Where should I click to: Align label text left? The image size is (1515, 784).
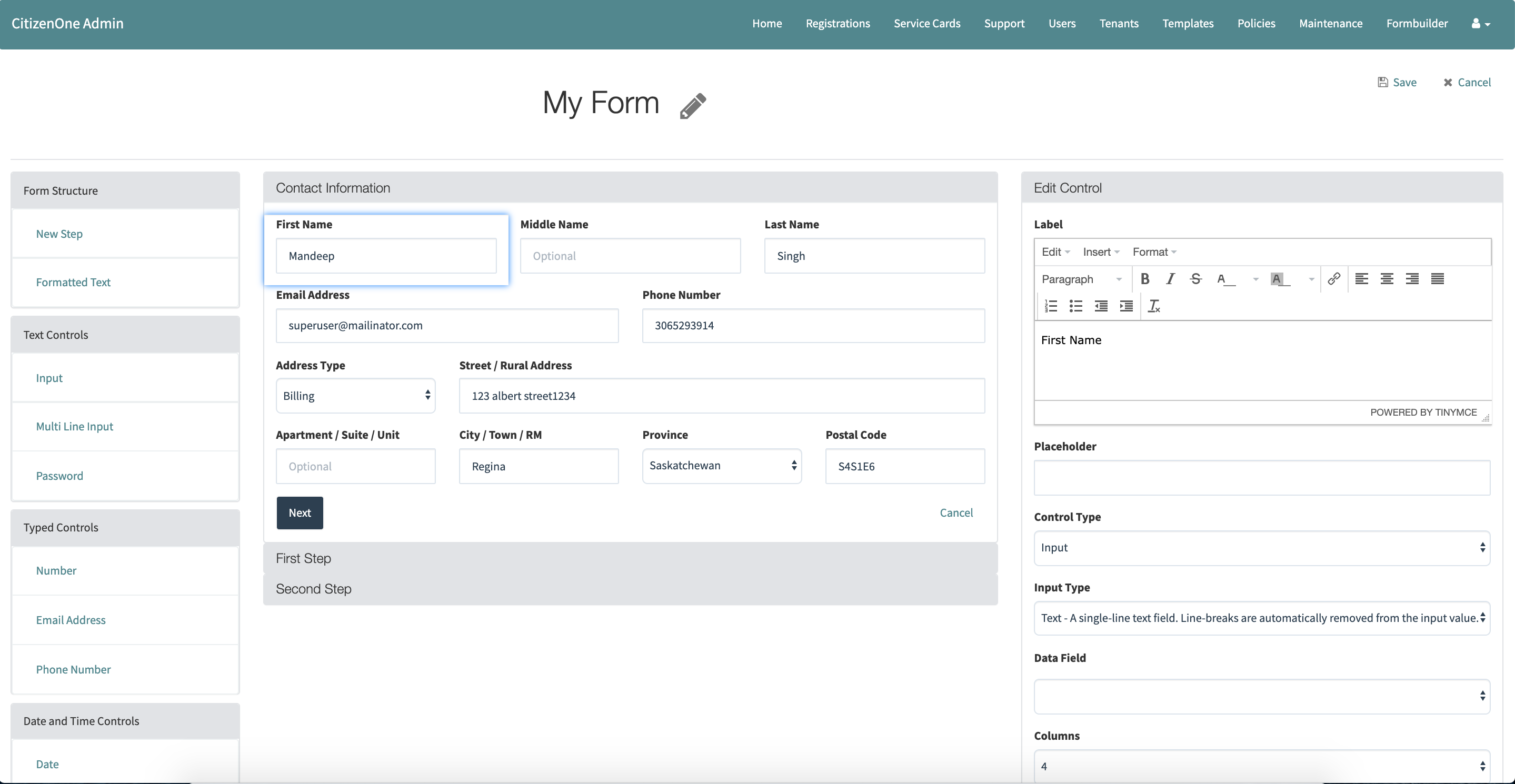pos(1361,279)
